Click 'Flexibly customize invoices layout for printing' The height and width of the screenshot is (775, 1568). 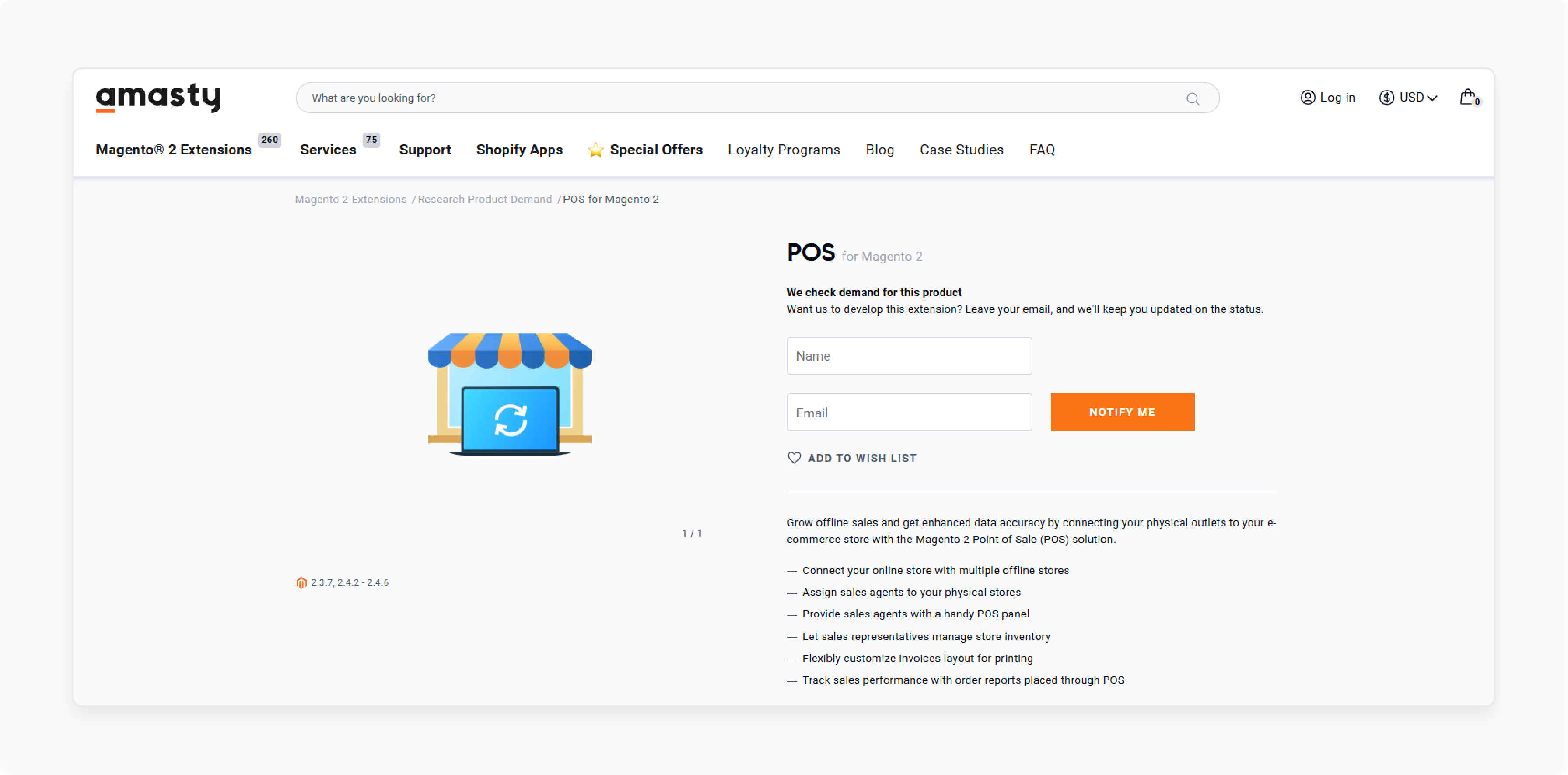click(917, 659)
